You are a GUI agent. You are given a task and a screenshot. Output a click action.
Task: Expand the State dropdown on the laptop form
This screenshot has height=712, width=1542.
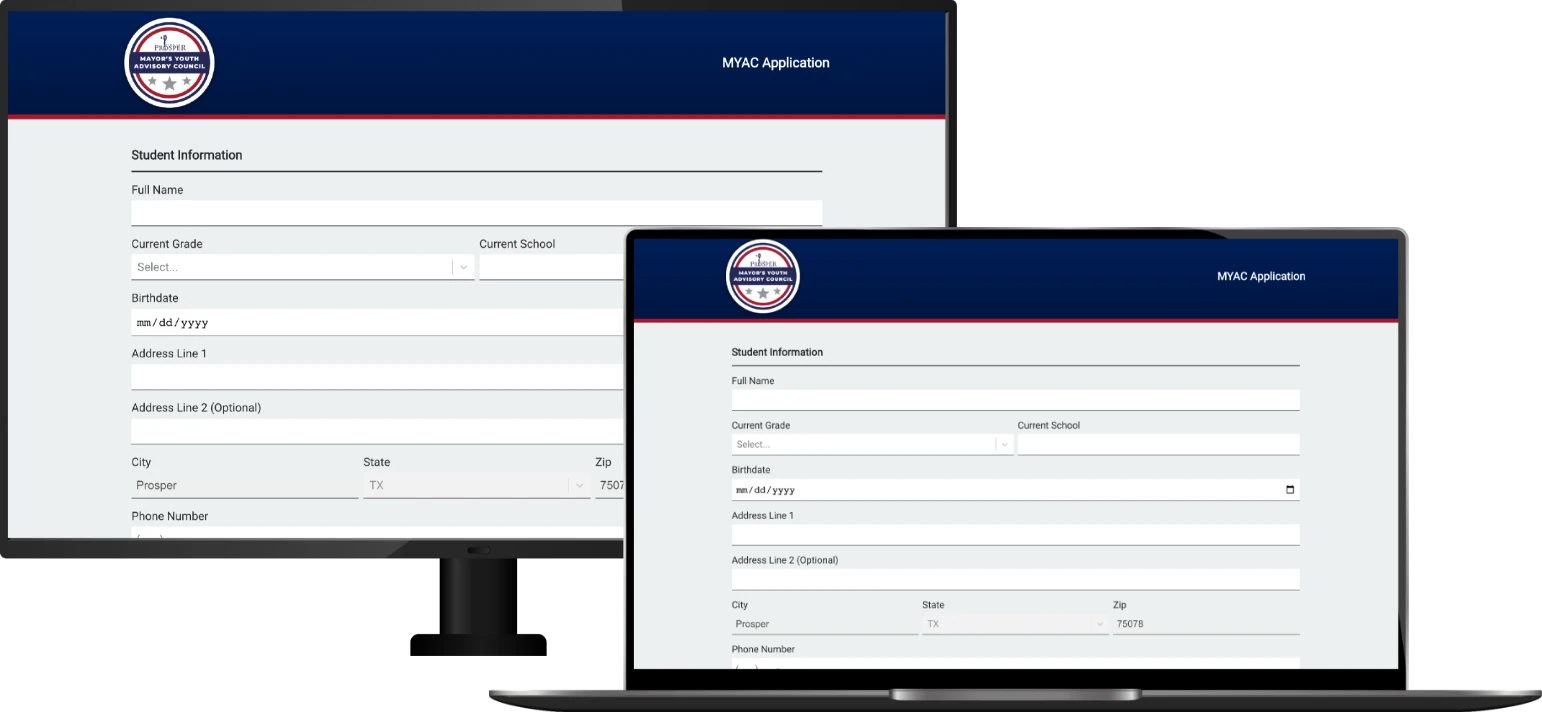coord(1099,624)
